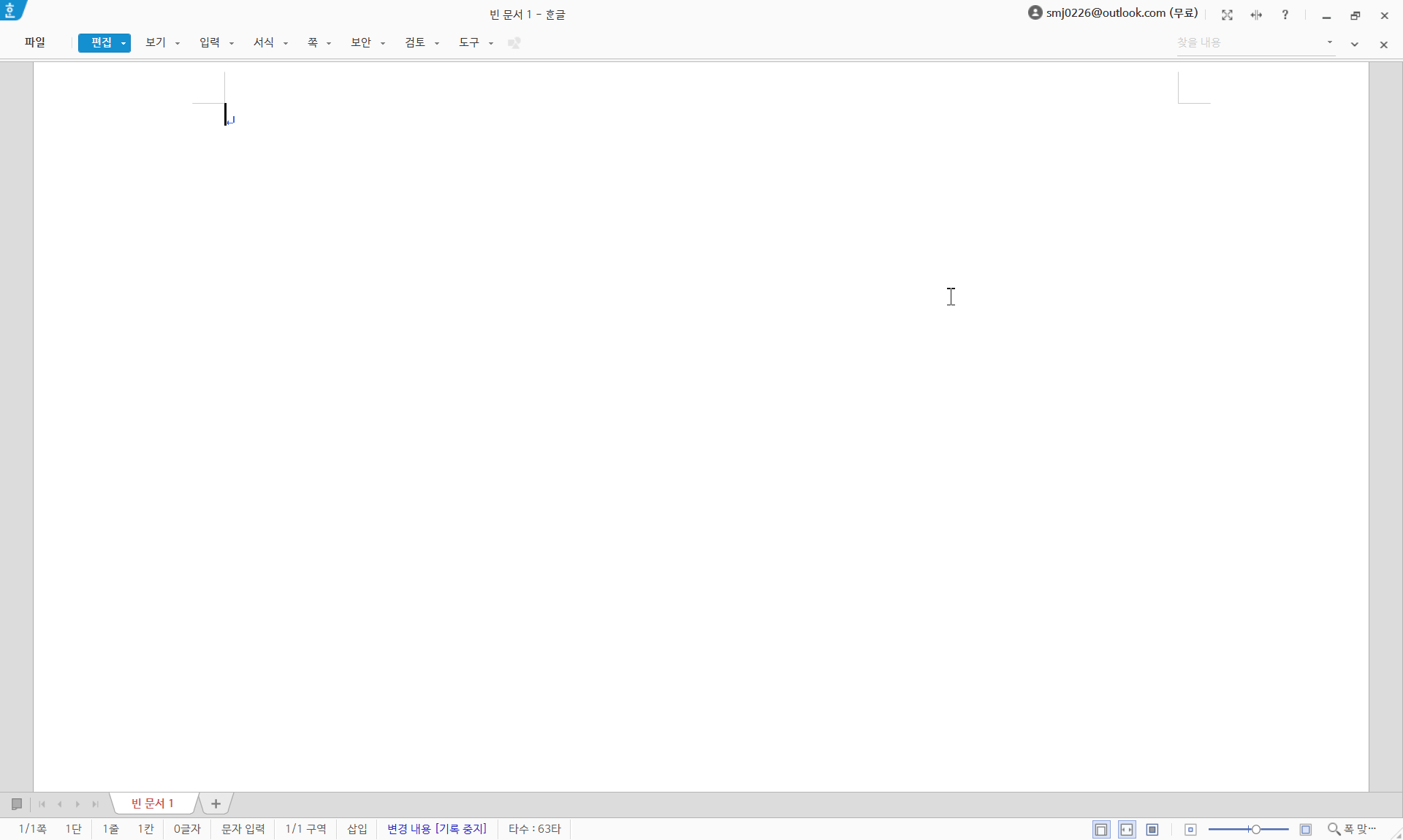
Task: Expand the menu bar with chevron
Action: tap(1355, 45)
